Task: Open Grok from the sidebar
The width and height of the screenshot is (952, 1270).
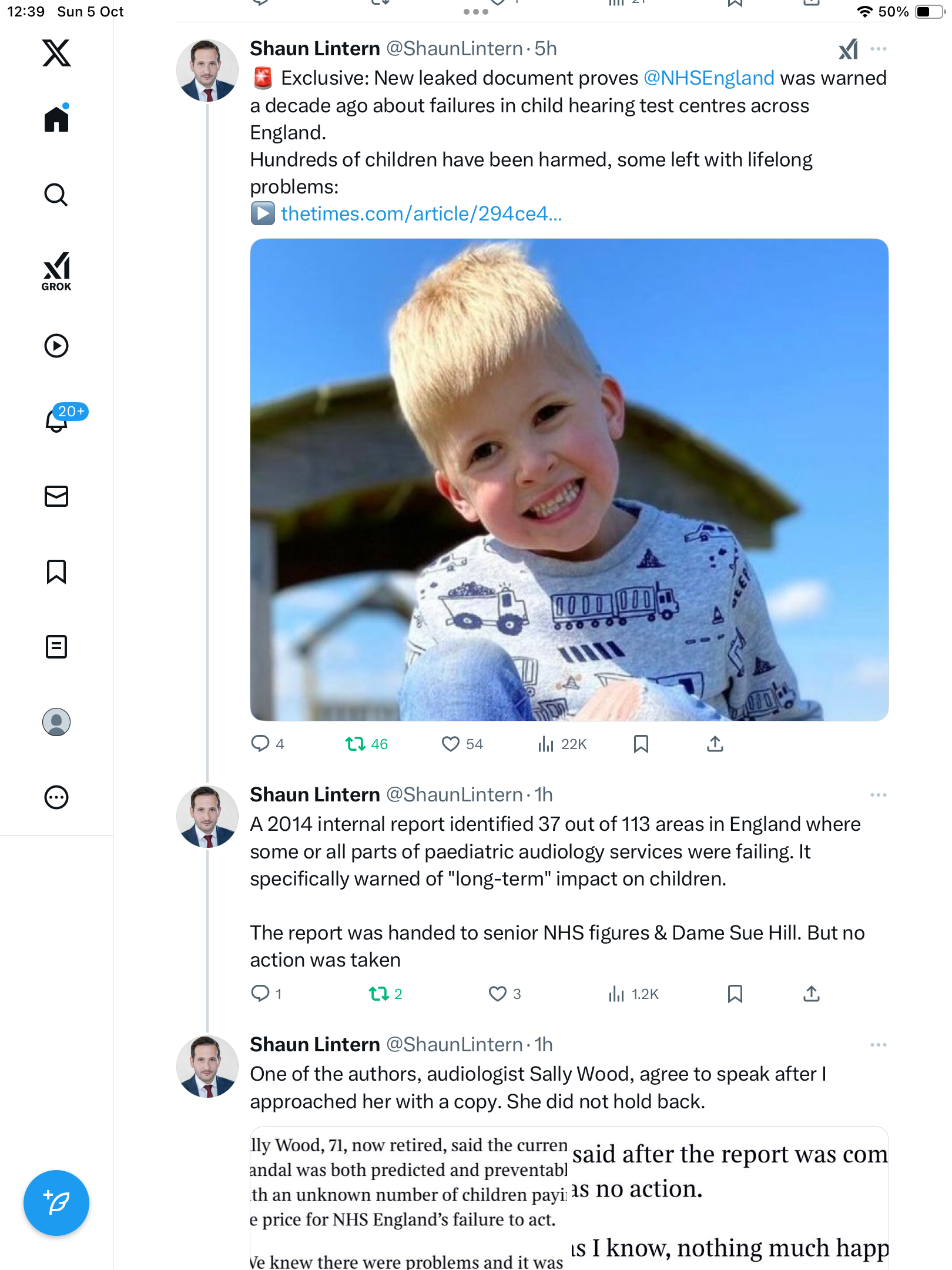Action: tap(56, 272)
